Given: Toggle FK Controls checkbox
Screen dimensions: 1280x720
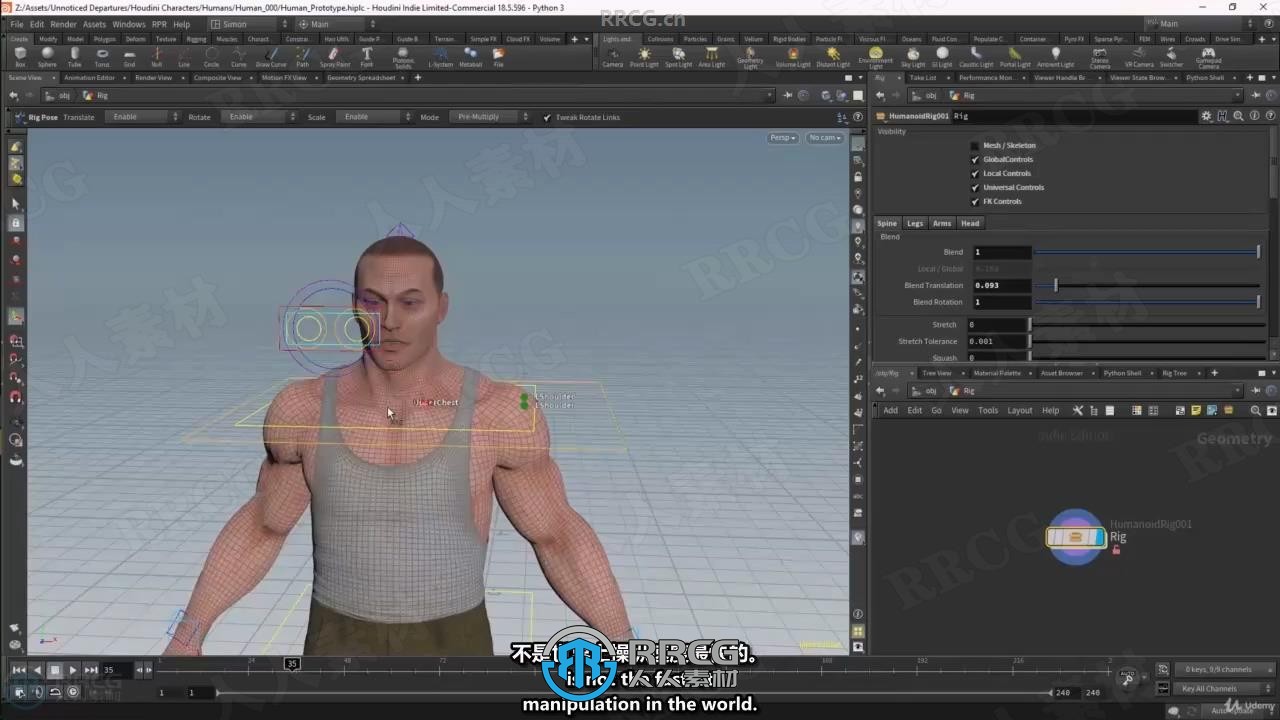Looking at the screenshot, I should (975, 201).
